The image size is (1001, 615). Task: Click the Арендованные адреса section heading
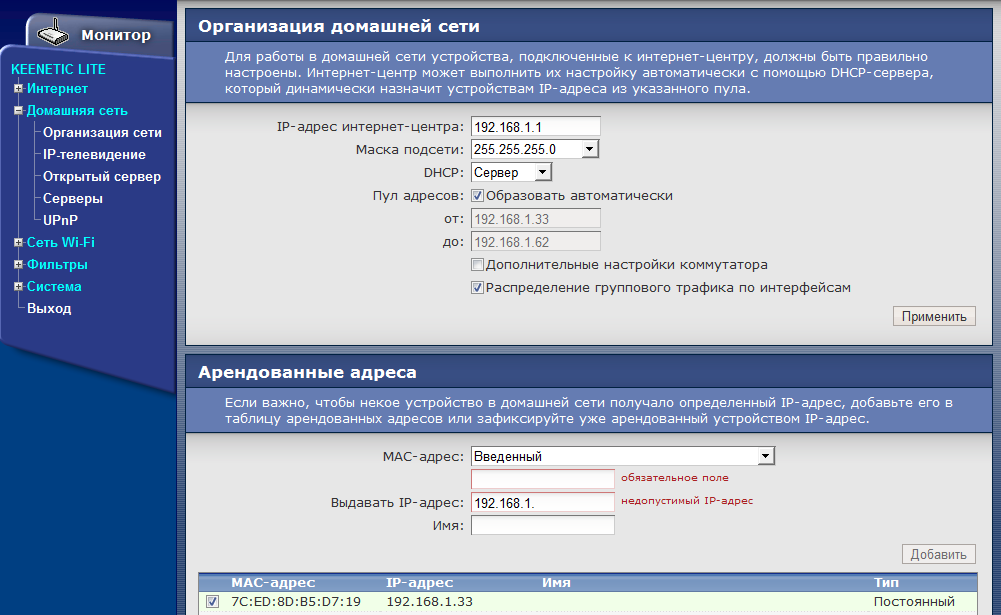307,372
